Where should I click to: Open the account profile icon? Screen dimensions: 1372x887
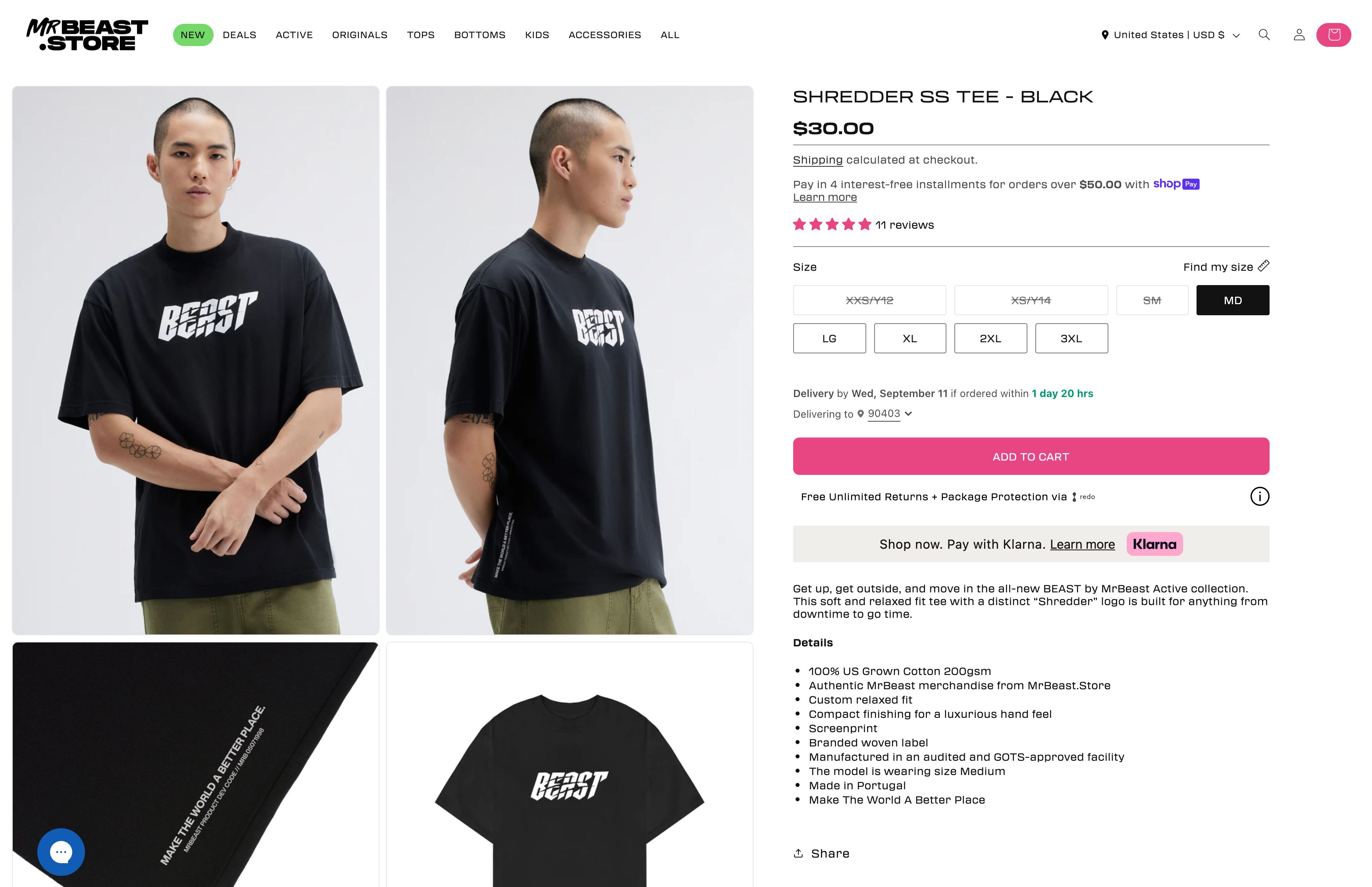[1299, 35]
